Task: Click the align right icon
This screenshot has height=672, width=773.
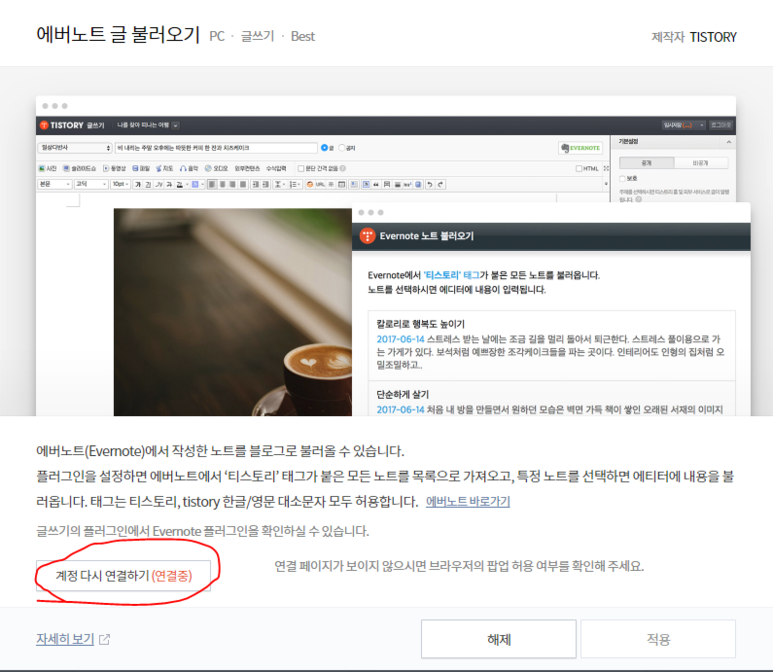Action: coord(233,184)
